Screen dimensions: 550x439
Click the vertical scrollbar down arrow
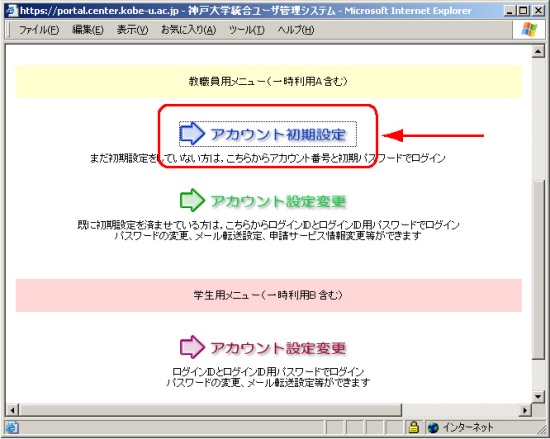click(538, 397)
